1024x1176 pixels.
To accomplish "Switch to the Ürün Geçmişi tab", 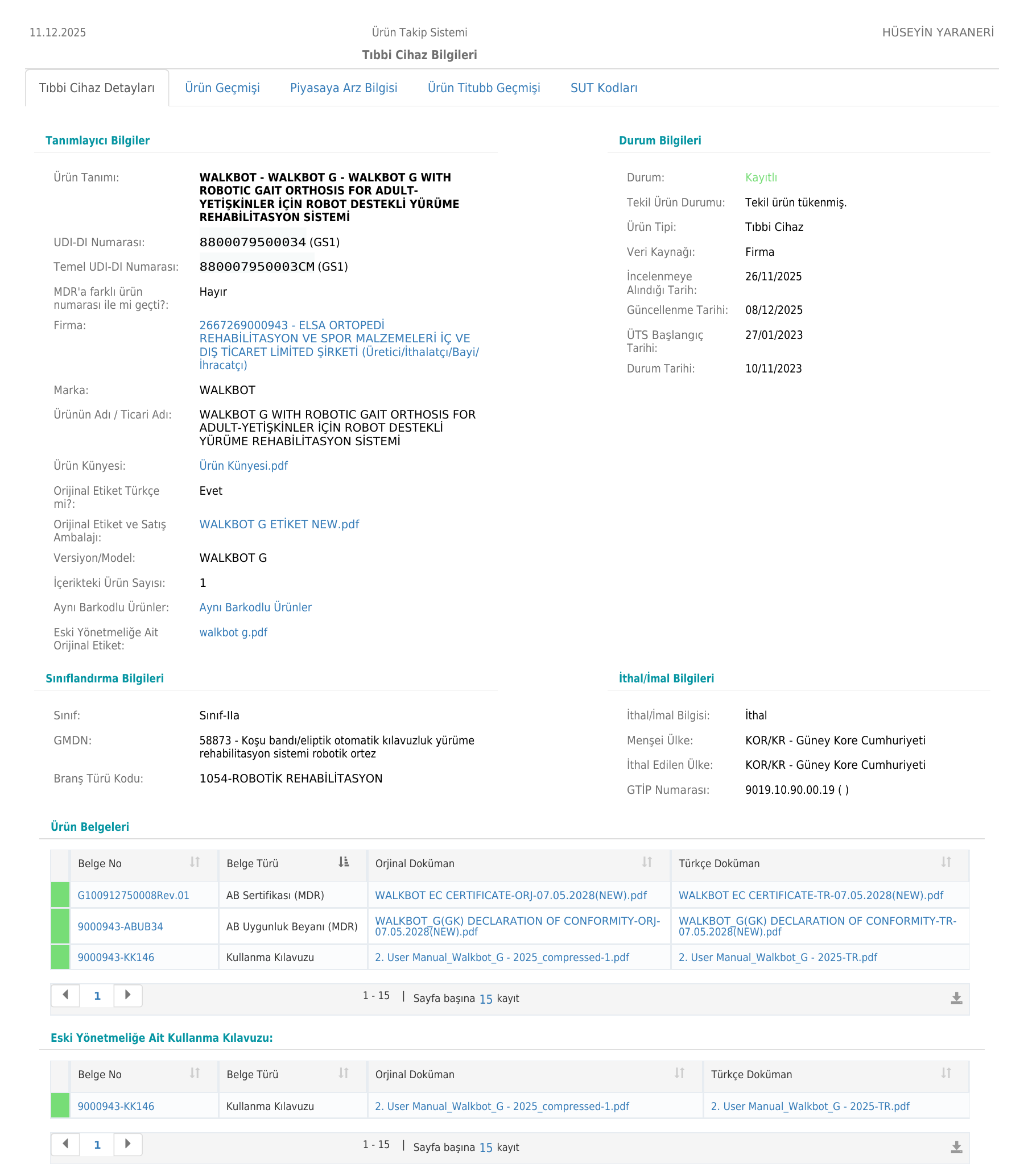I will pyautogui.click(x=222, y=88).
